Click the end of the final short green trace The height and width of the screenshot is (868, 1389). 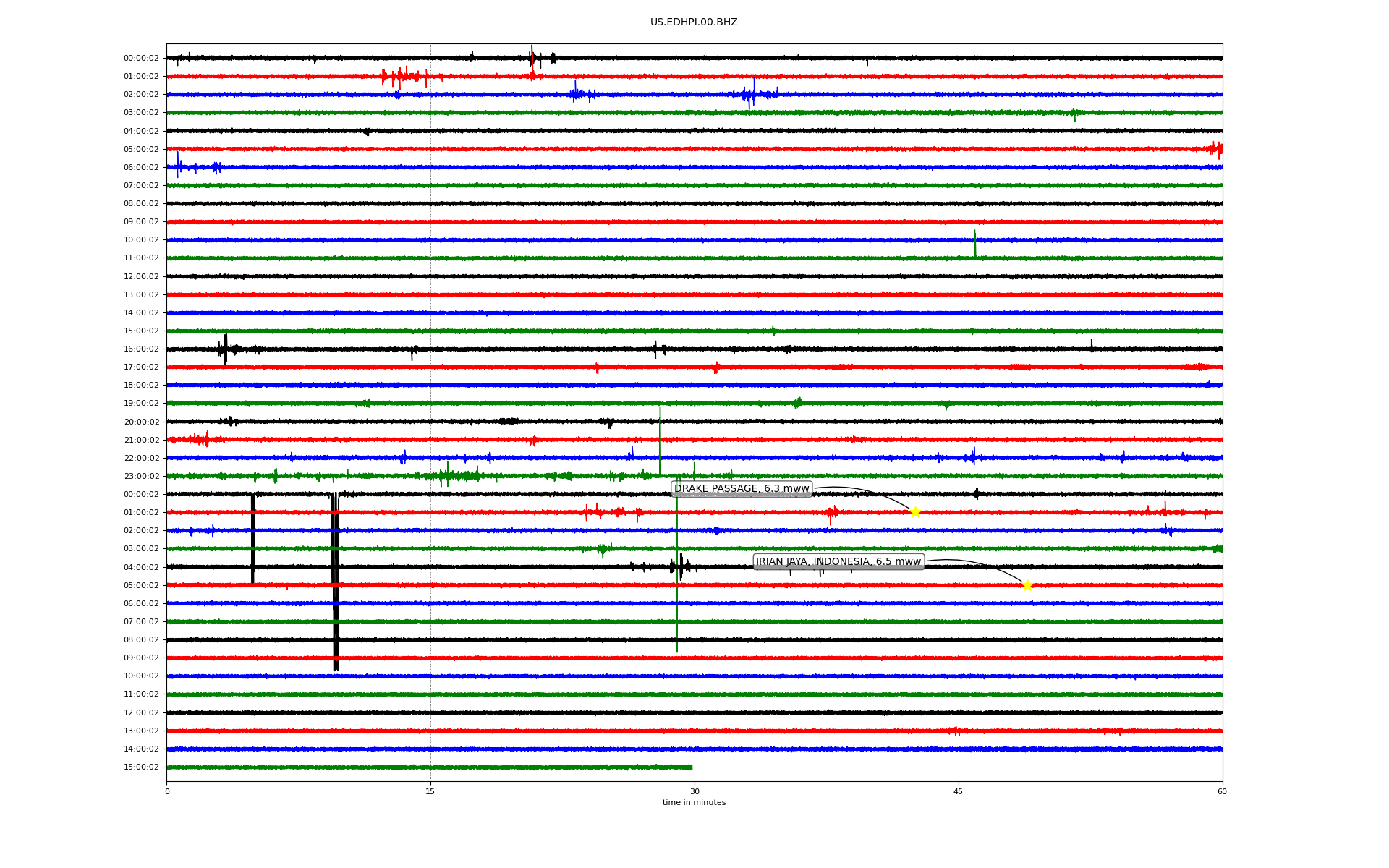coord(692,767)
